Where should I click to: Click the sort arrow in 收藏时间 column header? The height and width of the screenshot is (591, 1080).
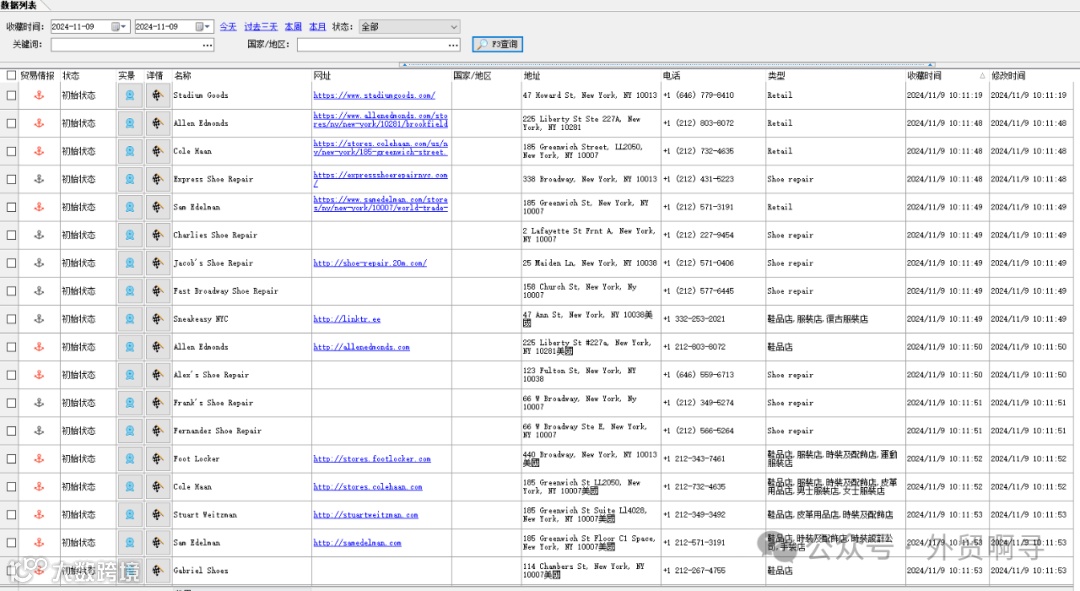(x=982, y=76)
